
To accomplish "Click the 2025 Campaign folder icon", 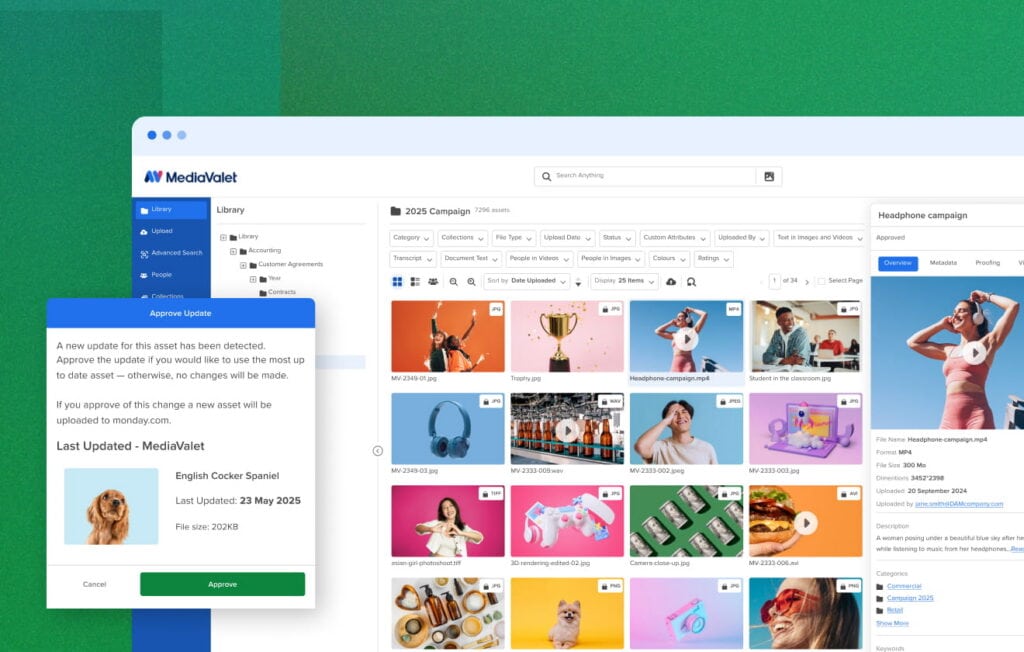I will [x=395, y=211].
